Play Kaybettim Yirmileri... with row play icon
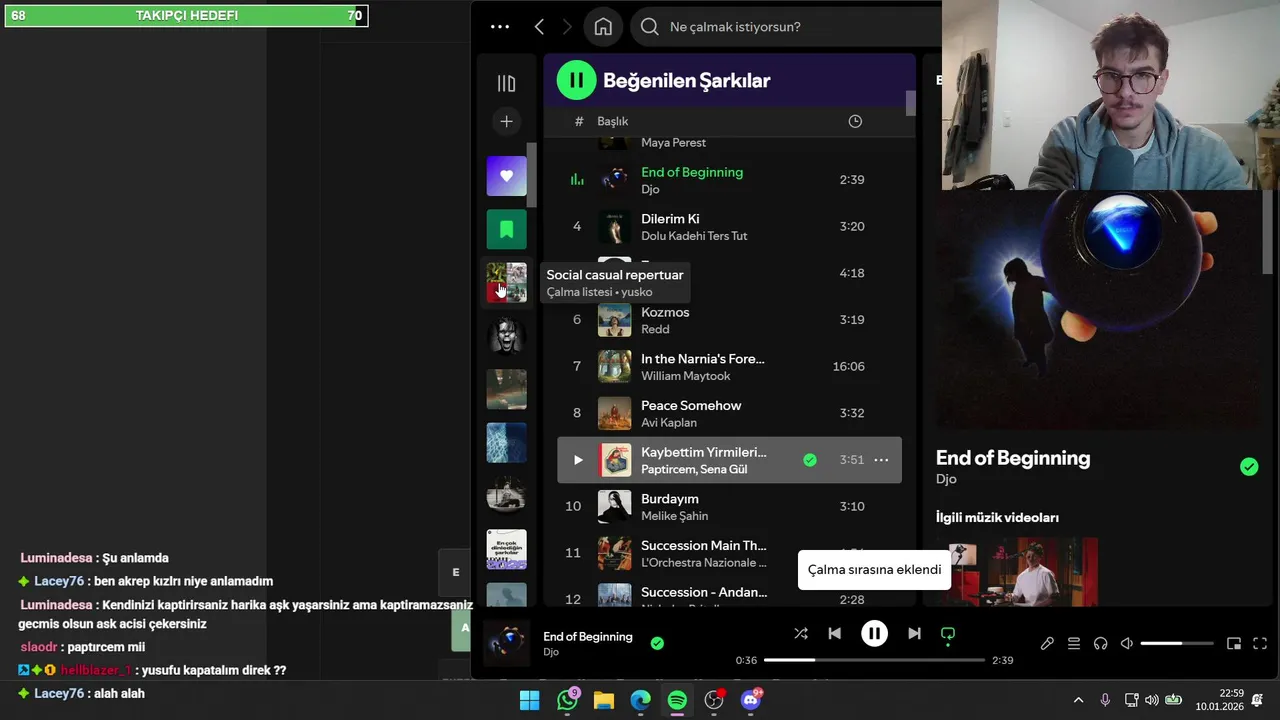Viewport: 1280px width, 720px height. click(x=577, y=460)
